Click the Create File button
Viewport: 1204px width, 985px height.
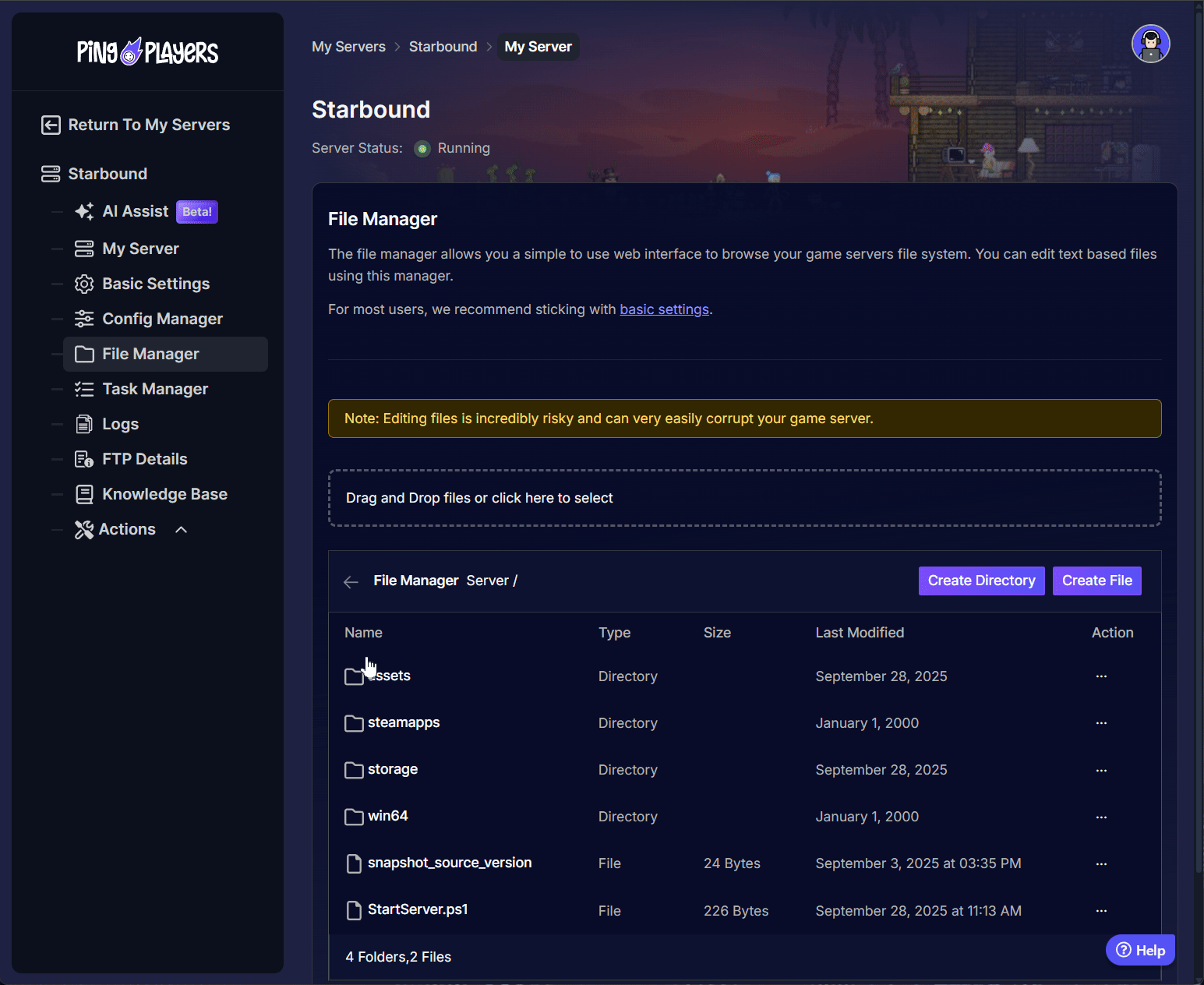click(1096, 581)
